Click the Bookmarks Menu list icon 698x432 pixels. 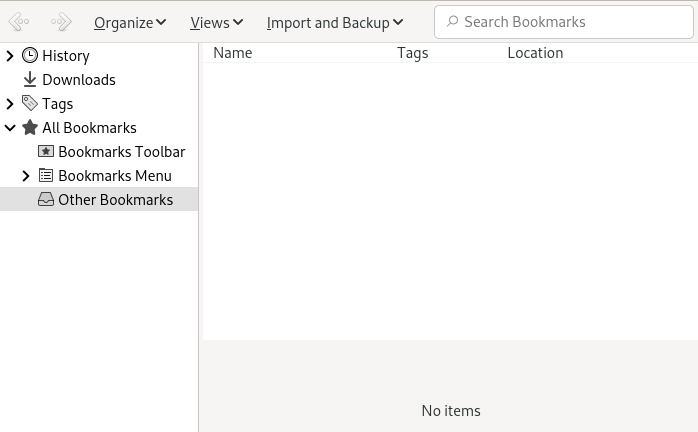(46, 176)
